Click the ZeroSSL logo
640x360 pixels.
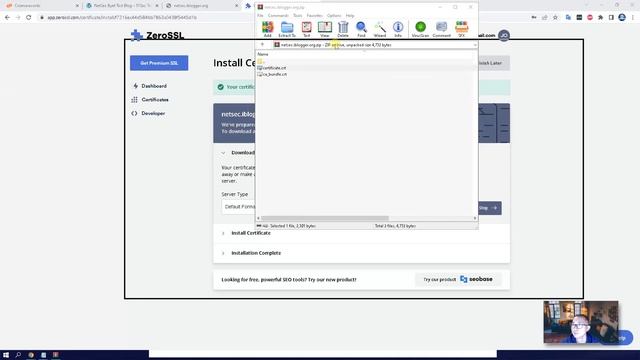(158, 35)
